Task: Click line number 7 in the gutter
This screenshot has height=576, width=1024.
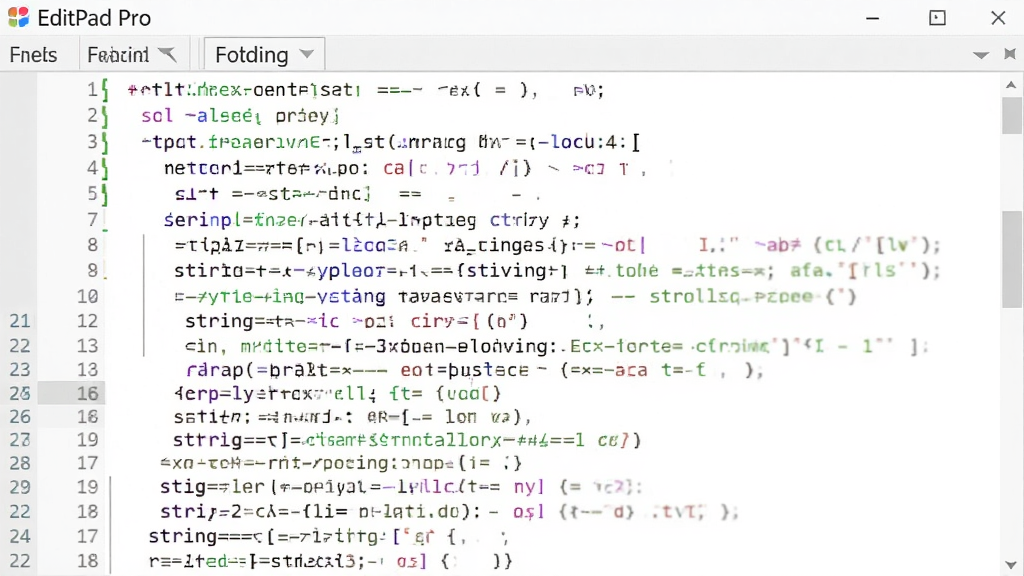Action: 92,220
